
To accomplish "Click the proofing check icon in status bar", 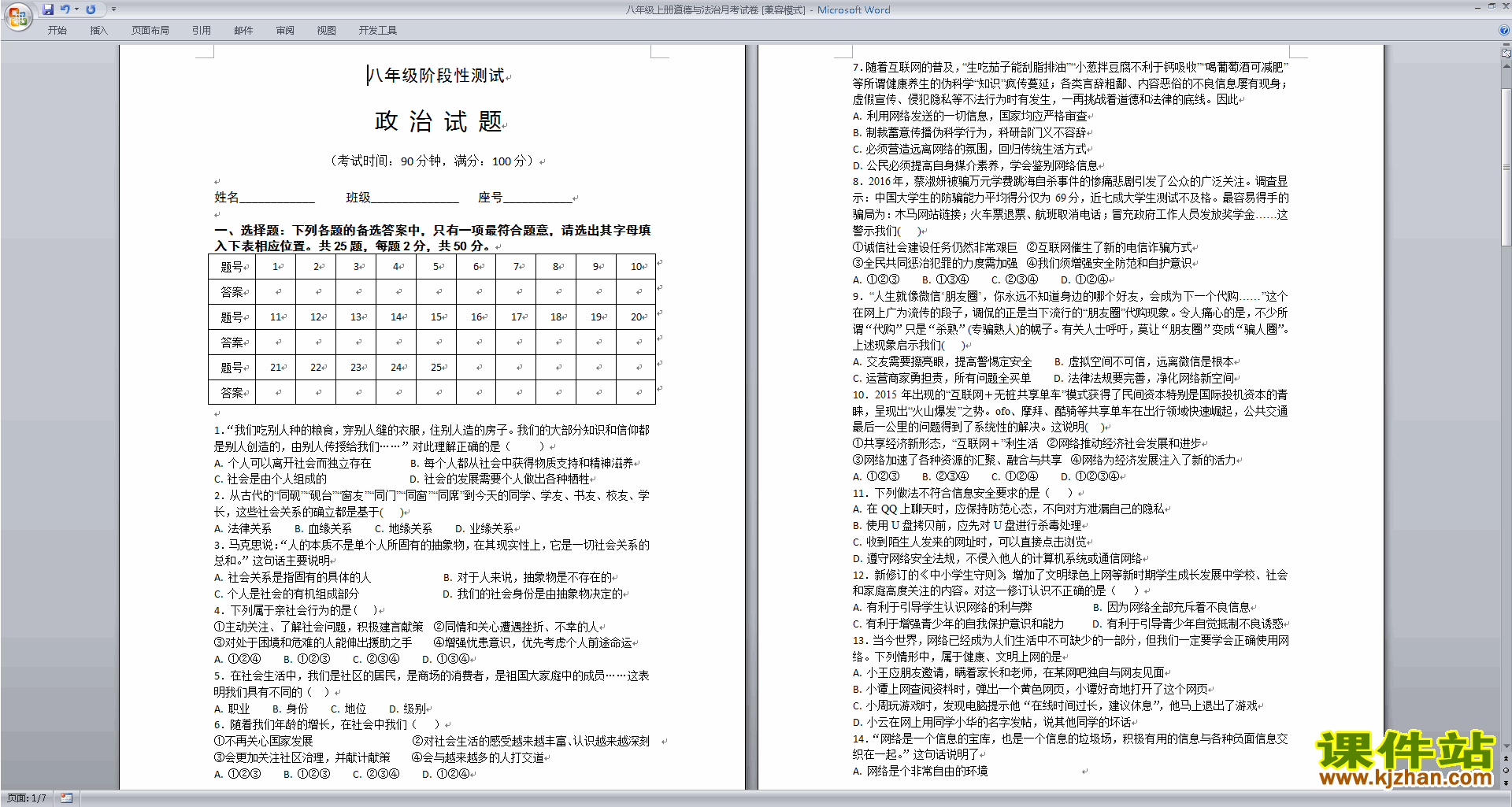I will pos(66,798).
